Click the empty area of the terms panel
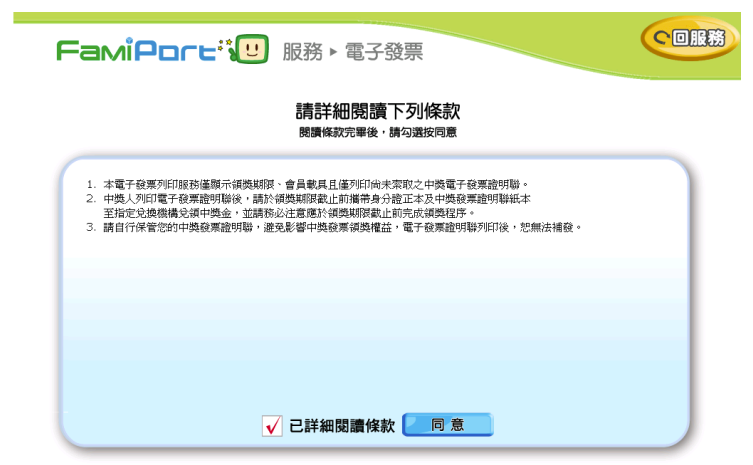The width and height of the screenshot is (753, 465). [376, 320]
